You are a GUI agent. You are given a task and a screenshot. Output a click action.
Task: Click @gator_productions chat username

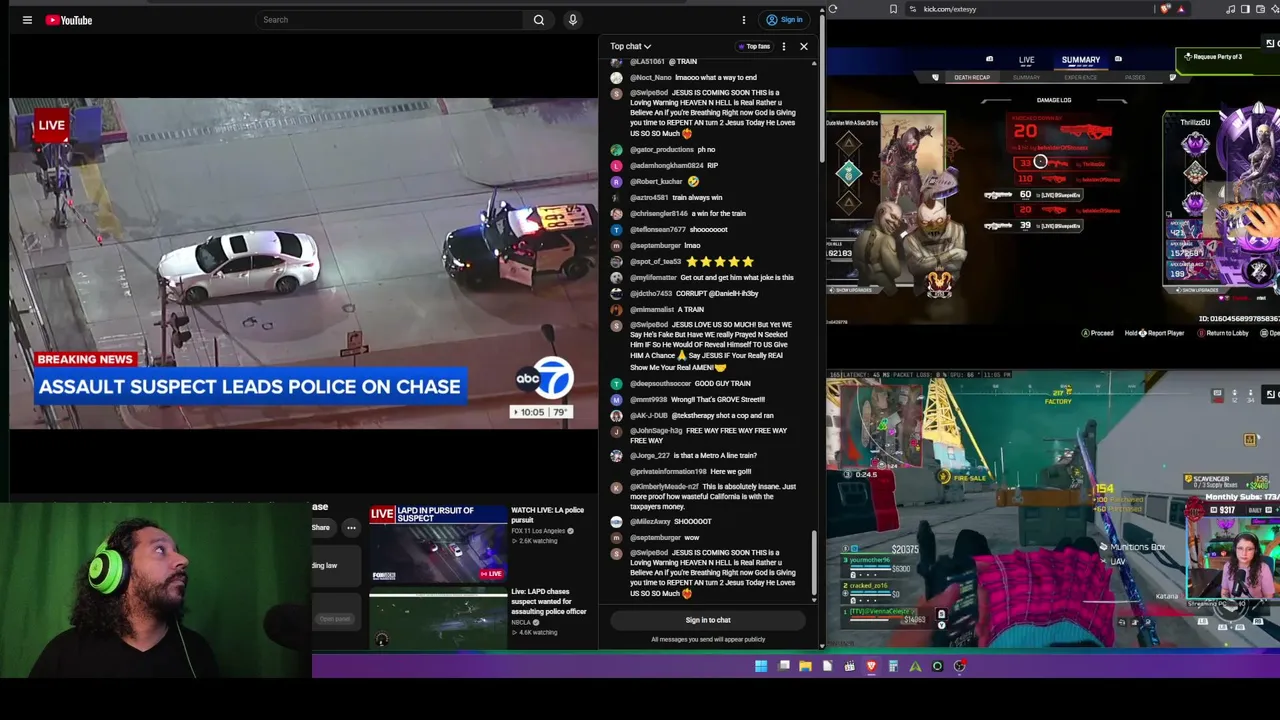(x=662, y=150)
